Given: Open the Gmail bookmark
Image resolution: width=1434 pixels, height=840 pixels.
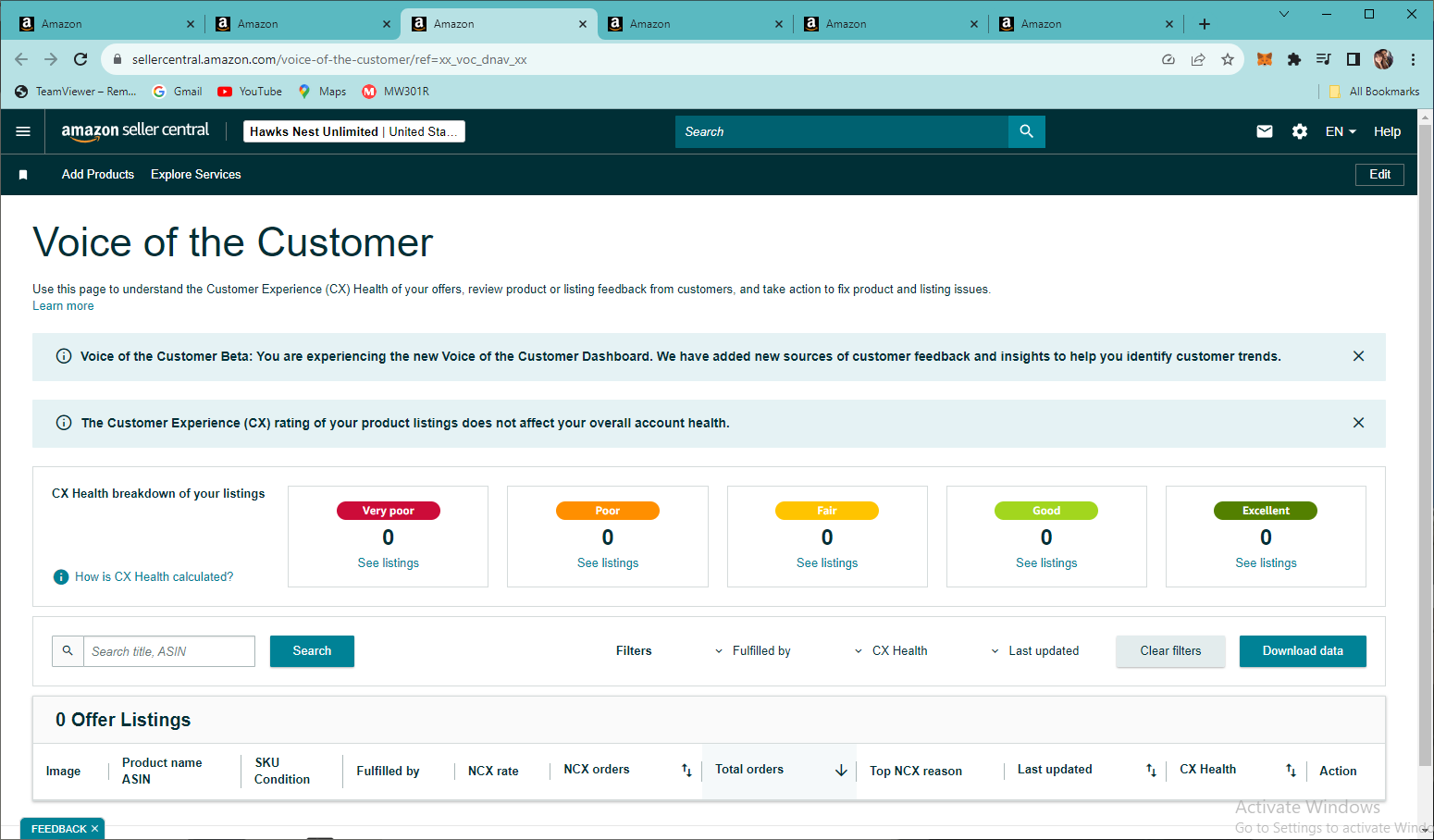Looking at the screenshot, I should [177, 92].
